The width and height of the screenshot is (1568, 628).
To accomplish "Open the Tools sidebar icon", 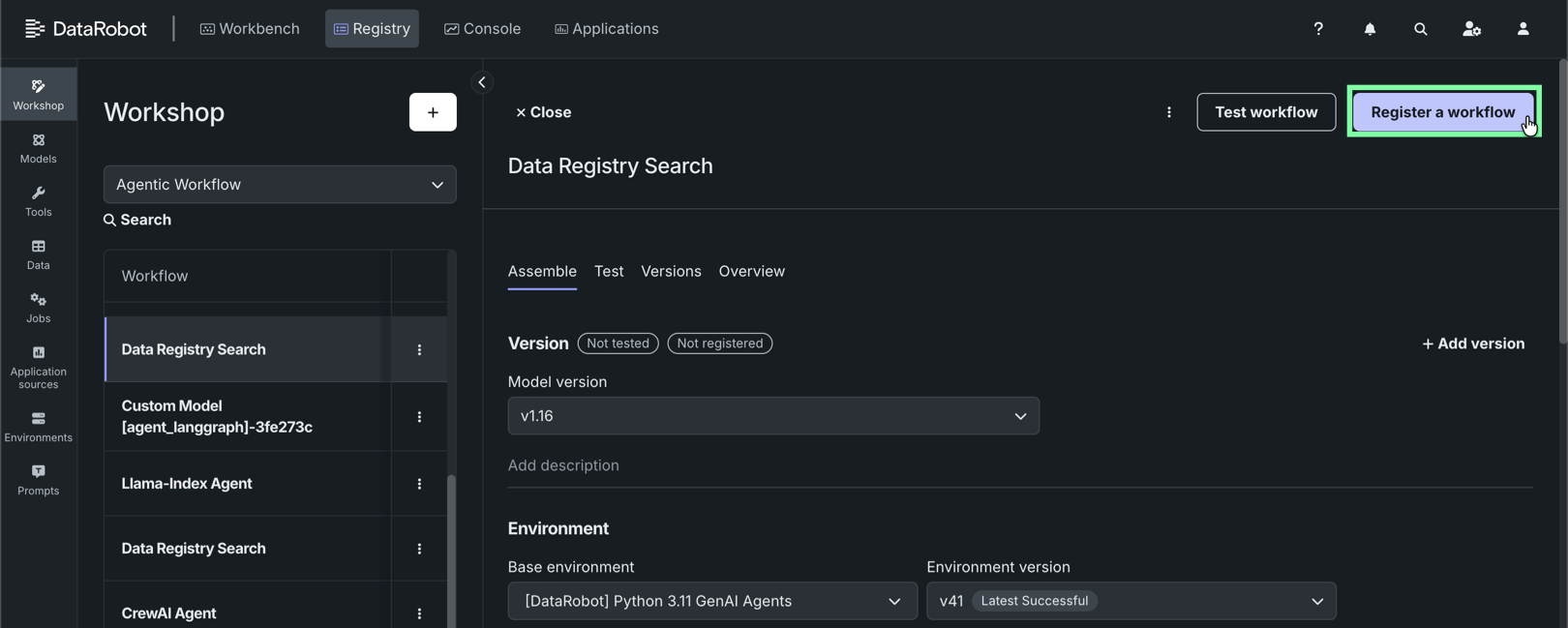I will 39,201.
